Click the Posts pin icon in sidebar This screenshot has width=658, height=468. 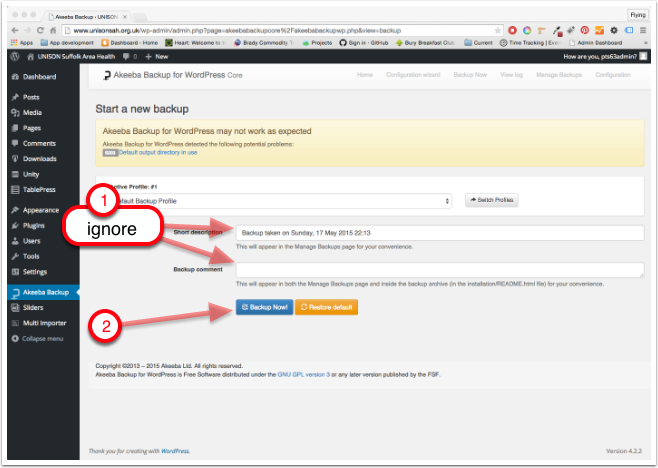tap(16, 97)
